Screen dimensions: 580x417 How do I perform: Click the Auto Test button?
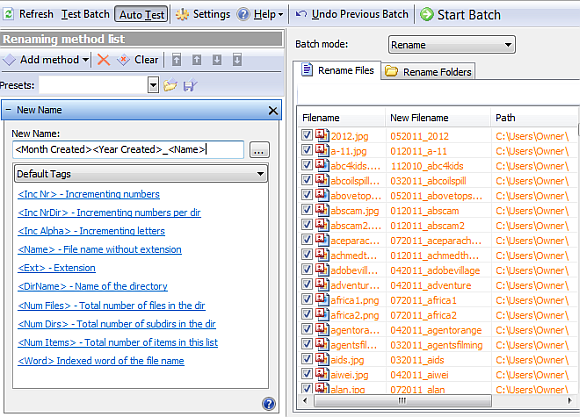pos(141,14)
